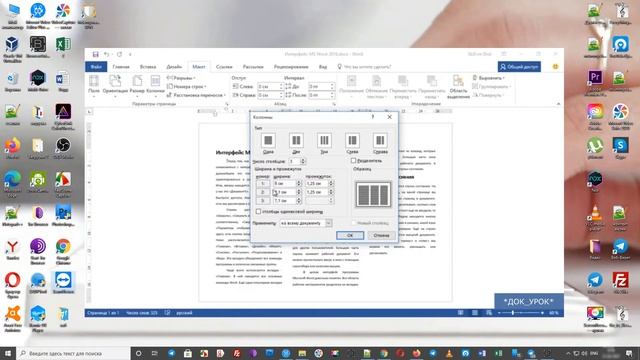The image size is (640, 360).
Task: Open Размер page size in the ribbon
Action: pyautogui.click(x=137, y=85)
